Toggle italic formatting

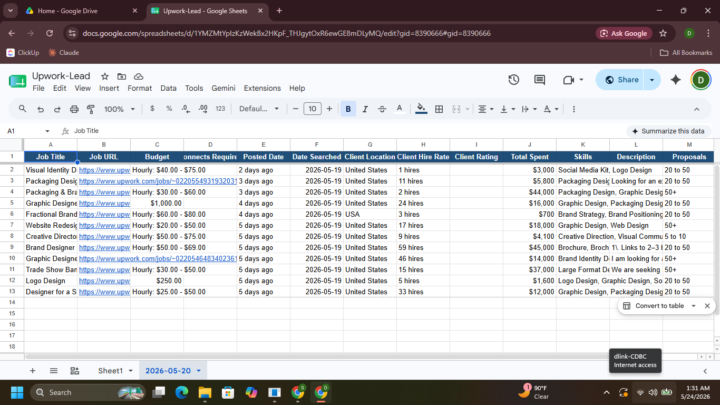365,109
